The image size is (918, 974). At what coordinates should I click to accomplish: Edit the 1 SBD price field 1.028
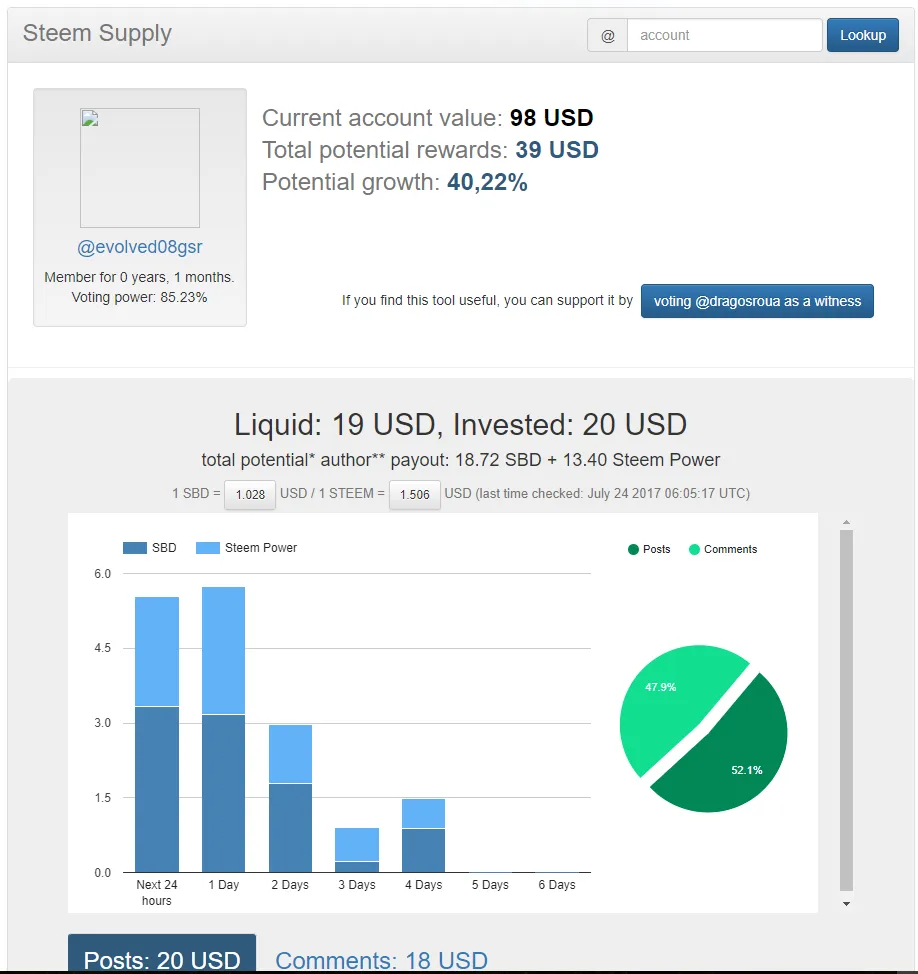250,494
